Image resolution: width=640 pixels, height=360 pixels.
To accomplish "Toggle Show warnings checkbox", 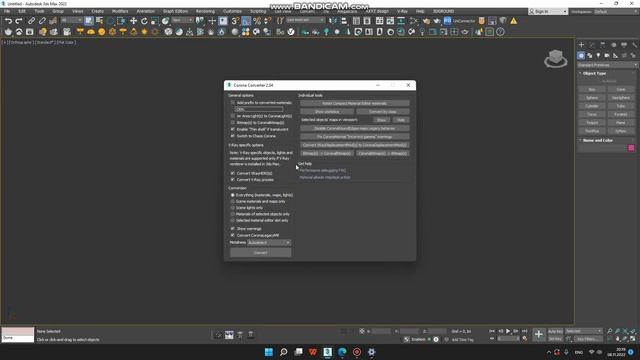I will [x=233, y=229].
